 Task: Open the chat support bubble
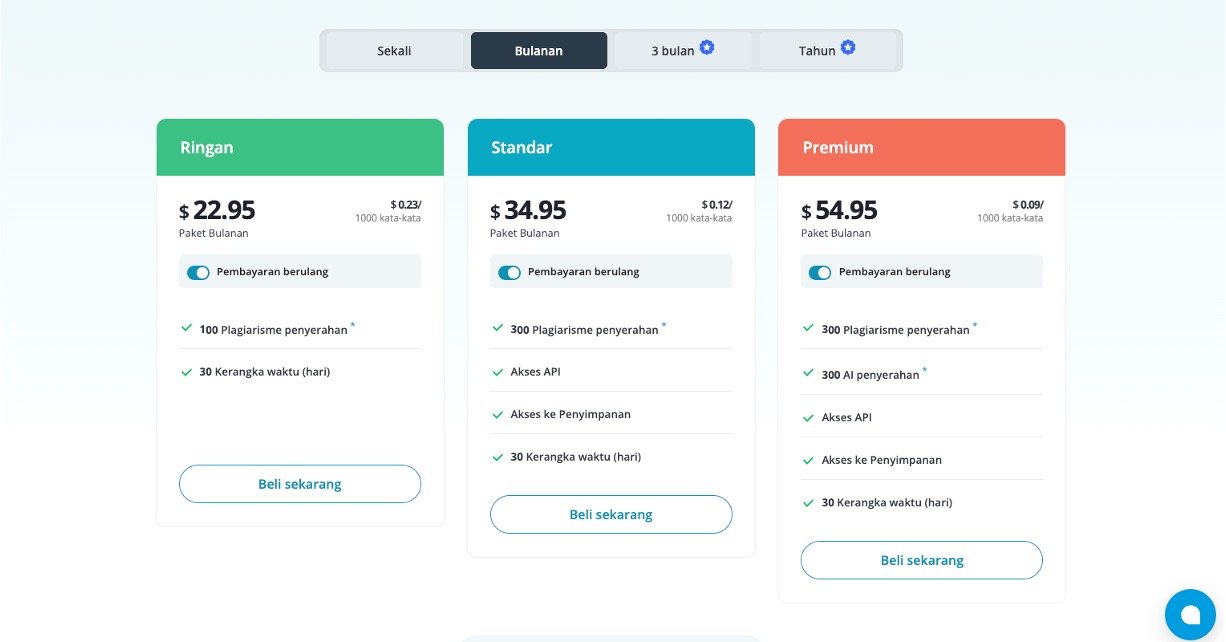click(x=1190, y=614)
